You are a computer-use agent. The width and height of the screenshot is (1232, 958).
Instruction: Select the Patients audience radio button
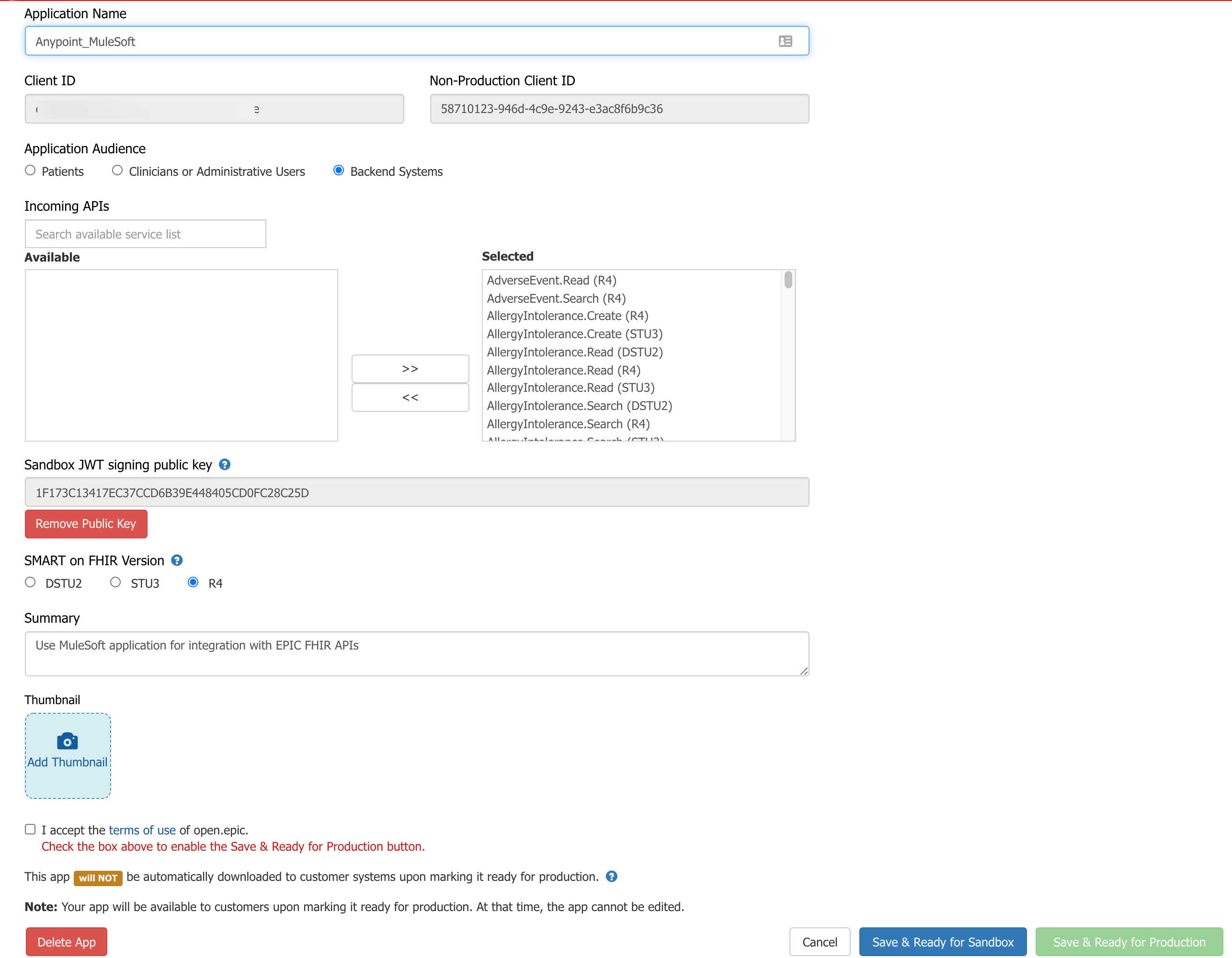click(31, 171)
